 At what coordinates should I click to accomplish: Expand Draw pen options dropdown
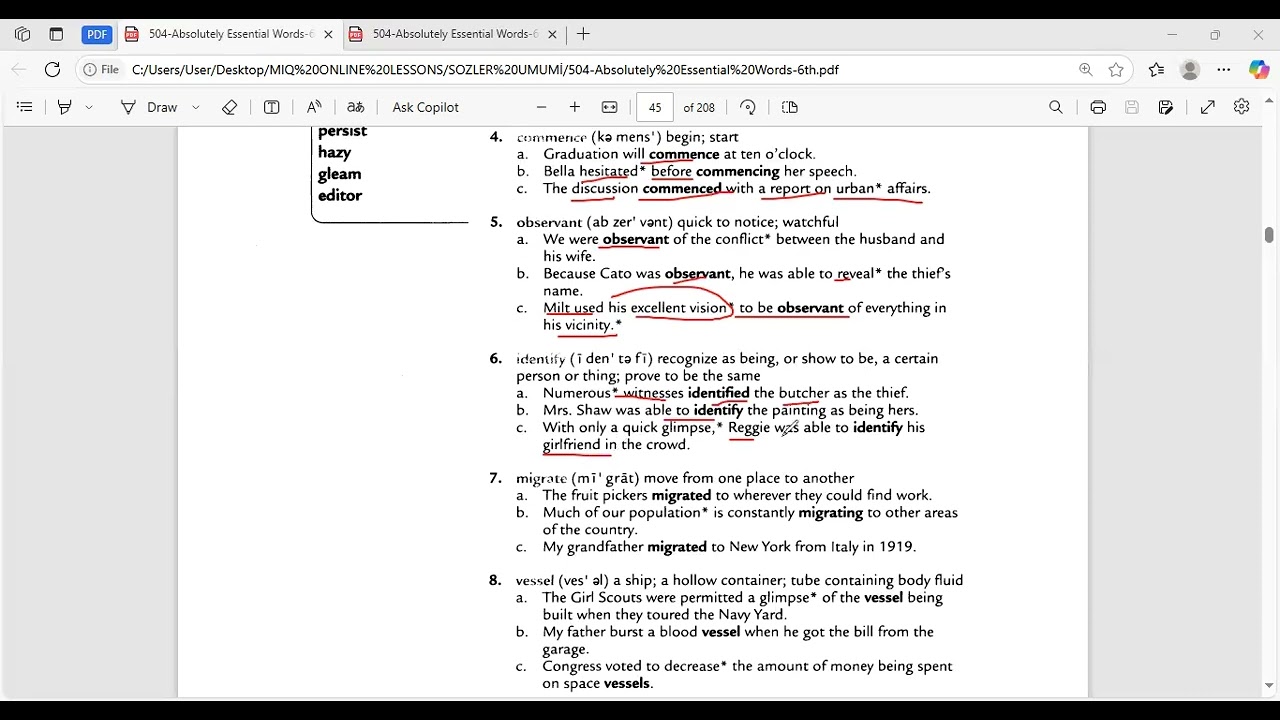click(x=196, y=107)
